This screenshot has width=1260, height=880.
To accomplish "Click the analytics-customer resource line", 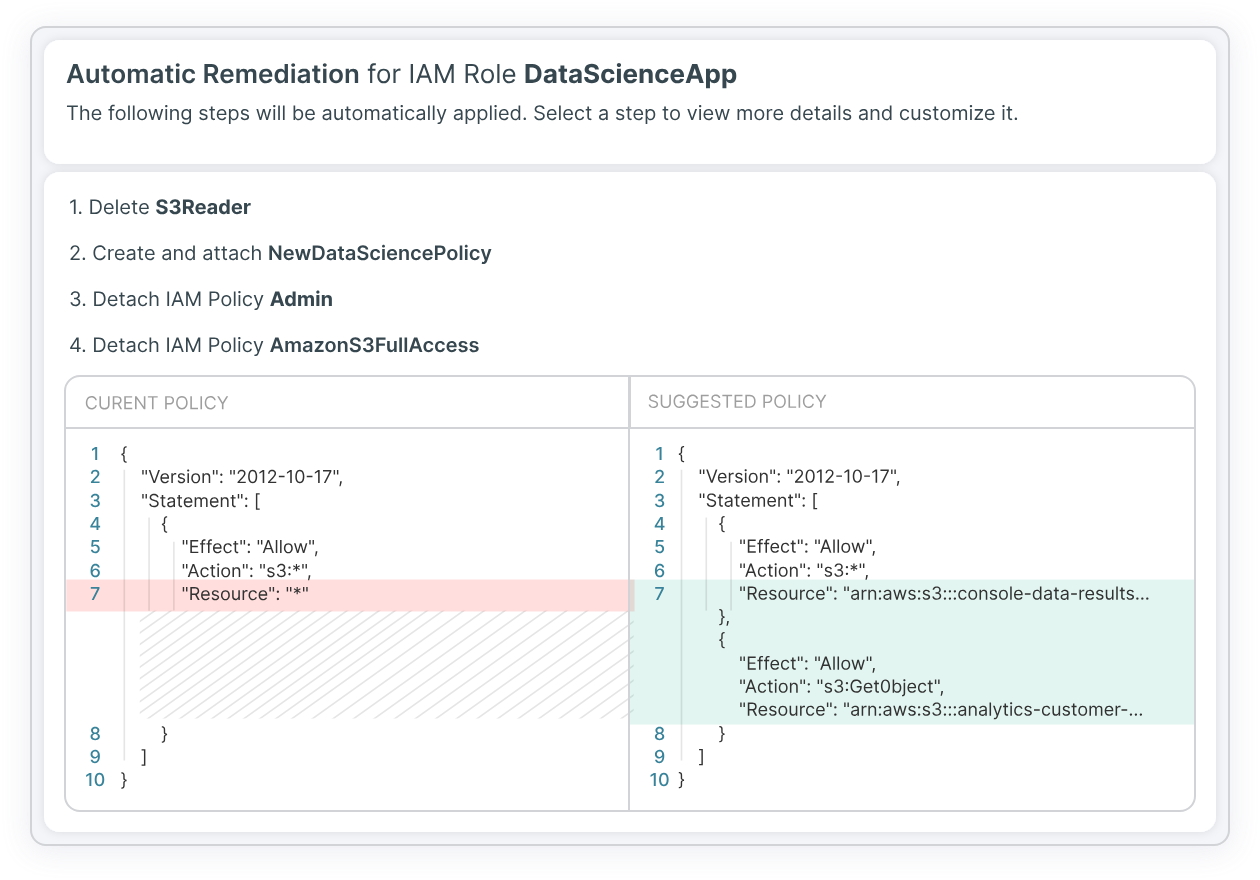I will pos(941,710).
